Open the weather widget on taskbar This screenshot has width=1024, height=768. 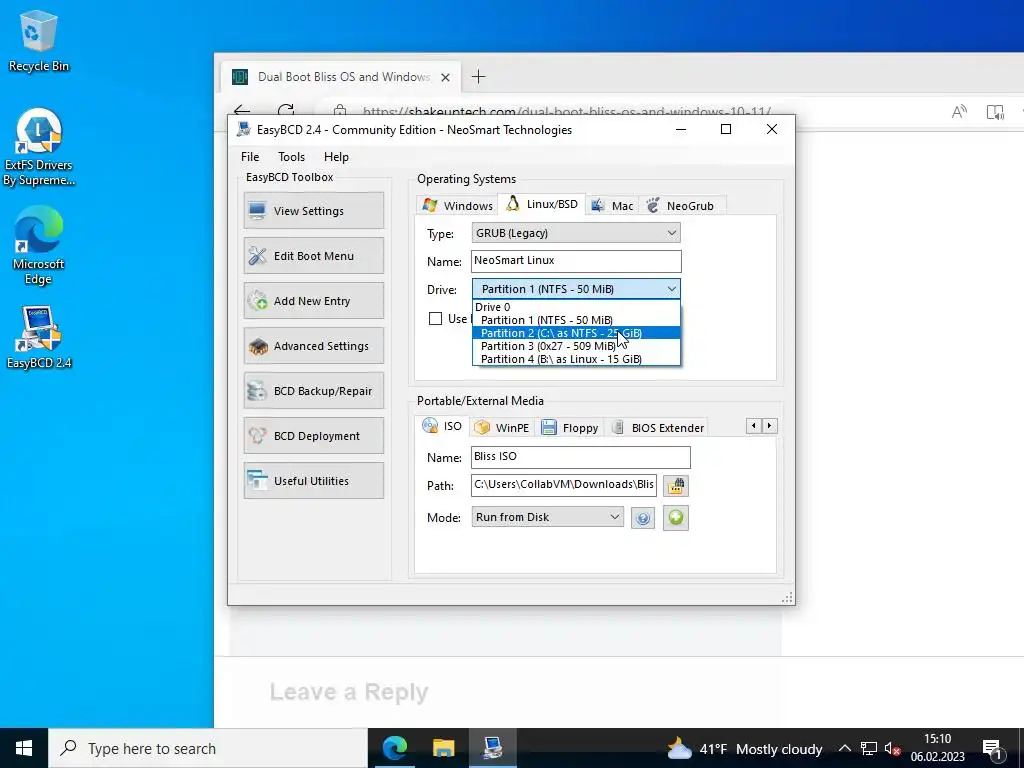(x=744, y=748)
